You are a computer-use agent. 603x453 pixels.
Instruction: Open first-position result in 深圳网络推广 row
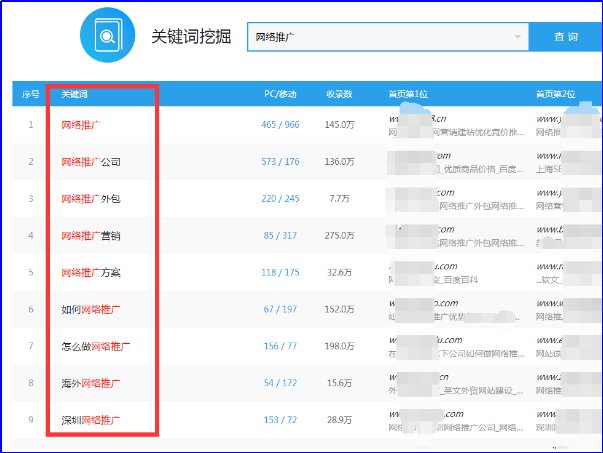pos(456,420)
